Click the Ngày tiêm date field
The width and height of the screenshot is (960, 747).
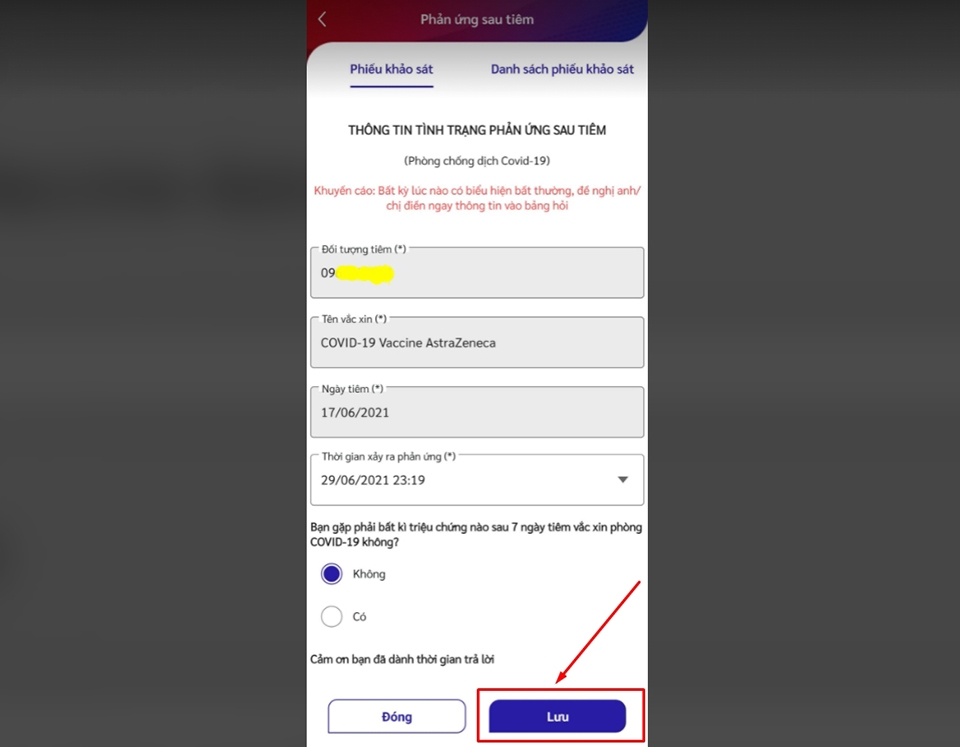[x=477, y=412]
